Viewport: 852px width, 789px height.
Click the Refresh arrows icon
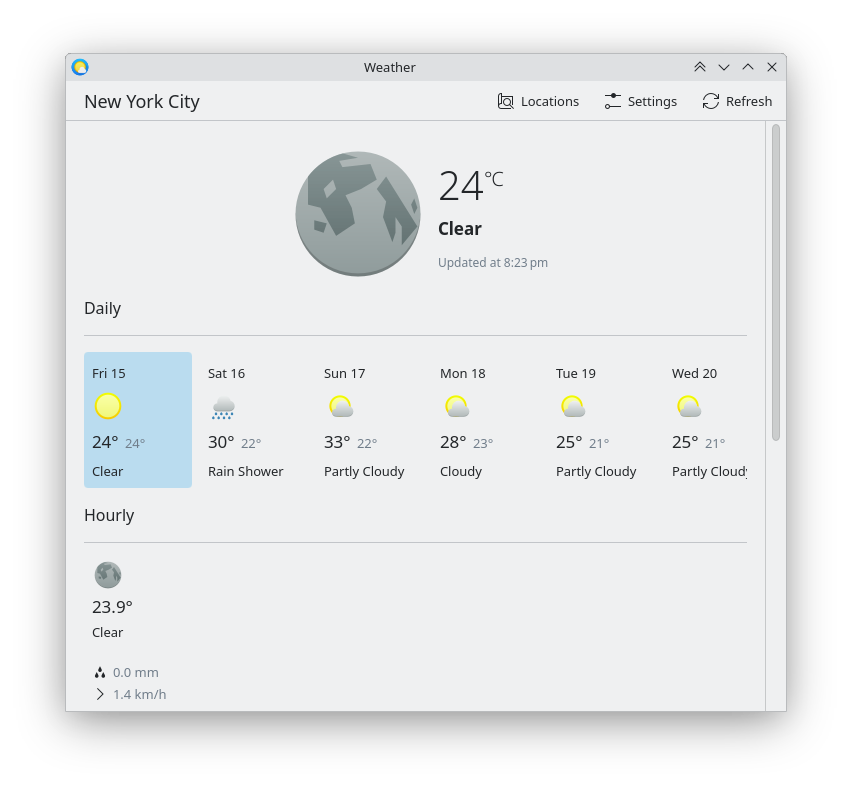click(711, 101)
